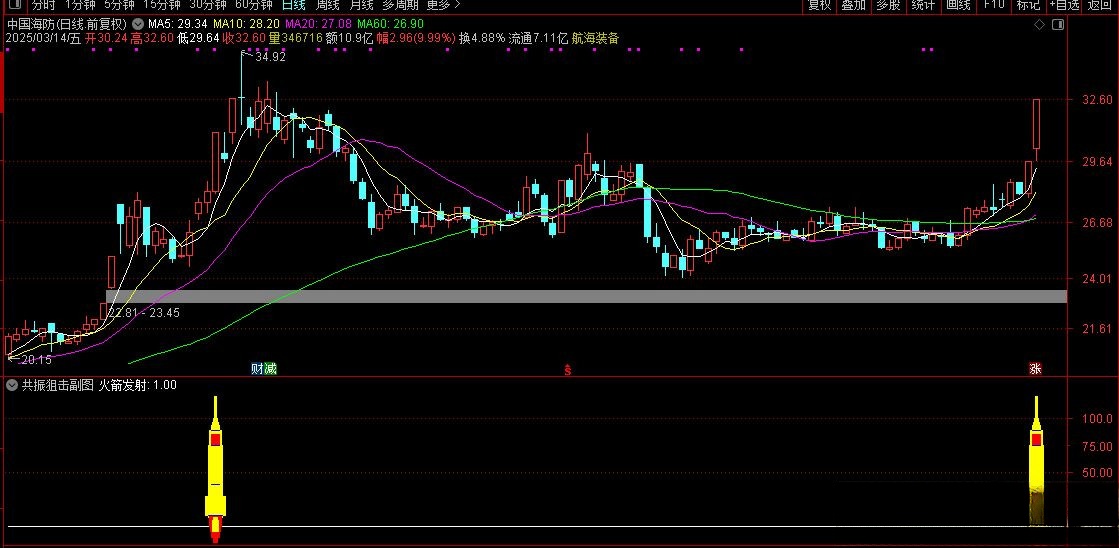The image size is (1119, 548).
Task: Expand the 共振狙击副图 indicator dropdown
Action: pos(12,384)
